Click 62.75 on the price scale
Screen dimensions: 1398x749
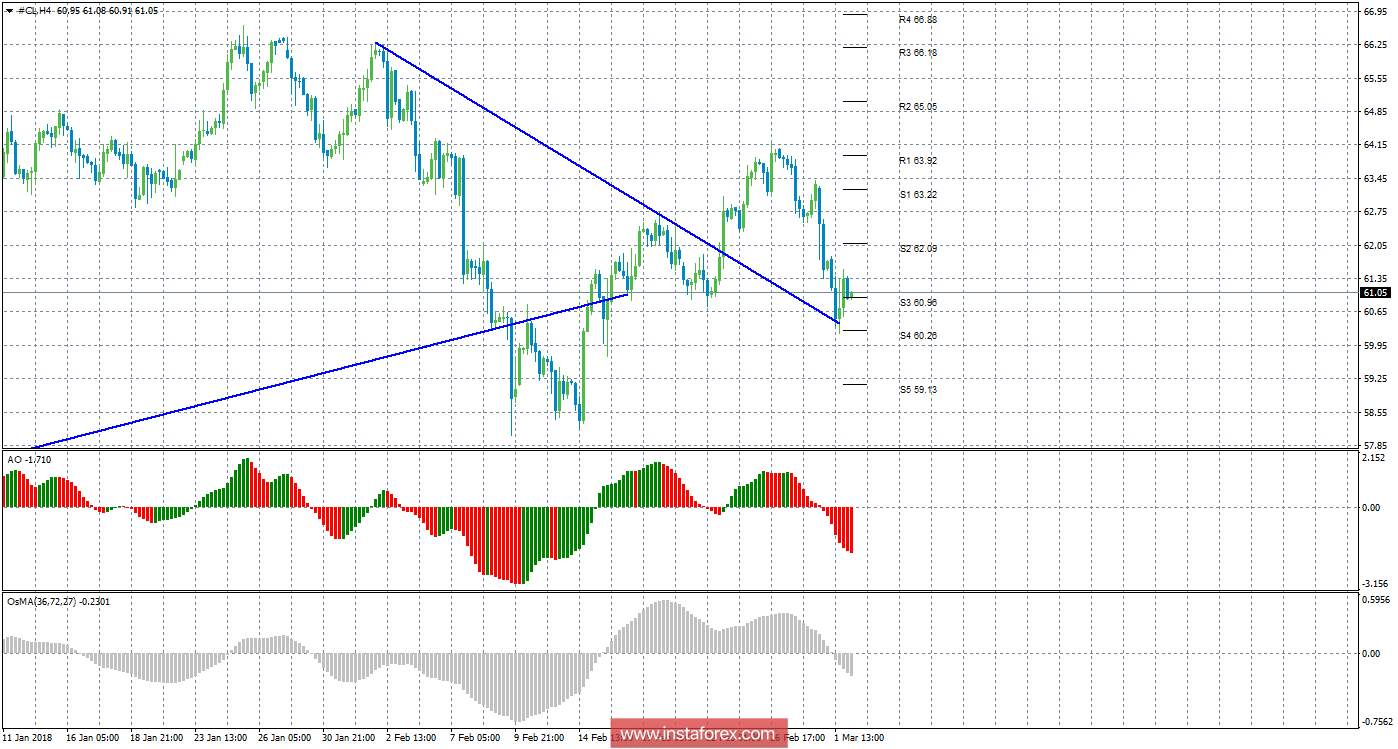[x=1376, y=212]
